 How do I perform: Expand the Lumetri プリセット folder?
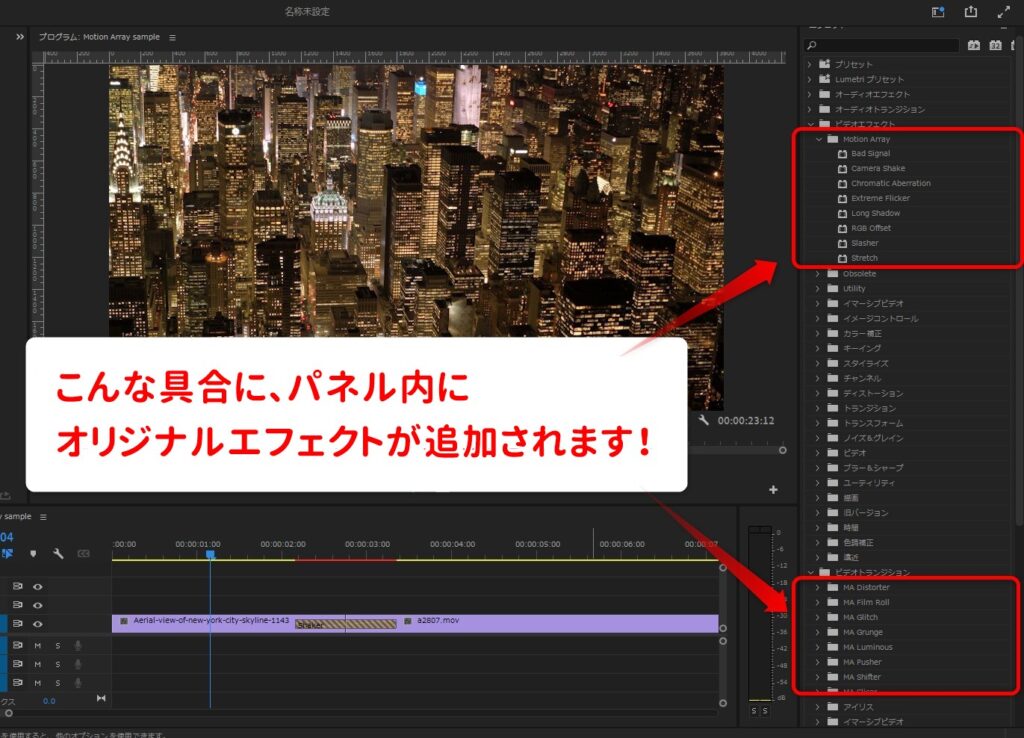point(809,79)
